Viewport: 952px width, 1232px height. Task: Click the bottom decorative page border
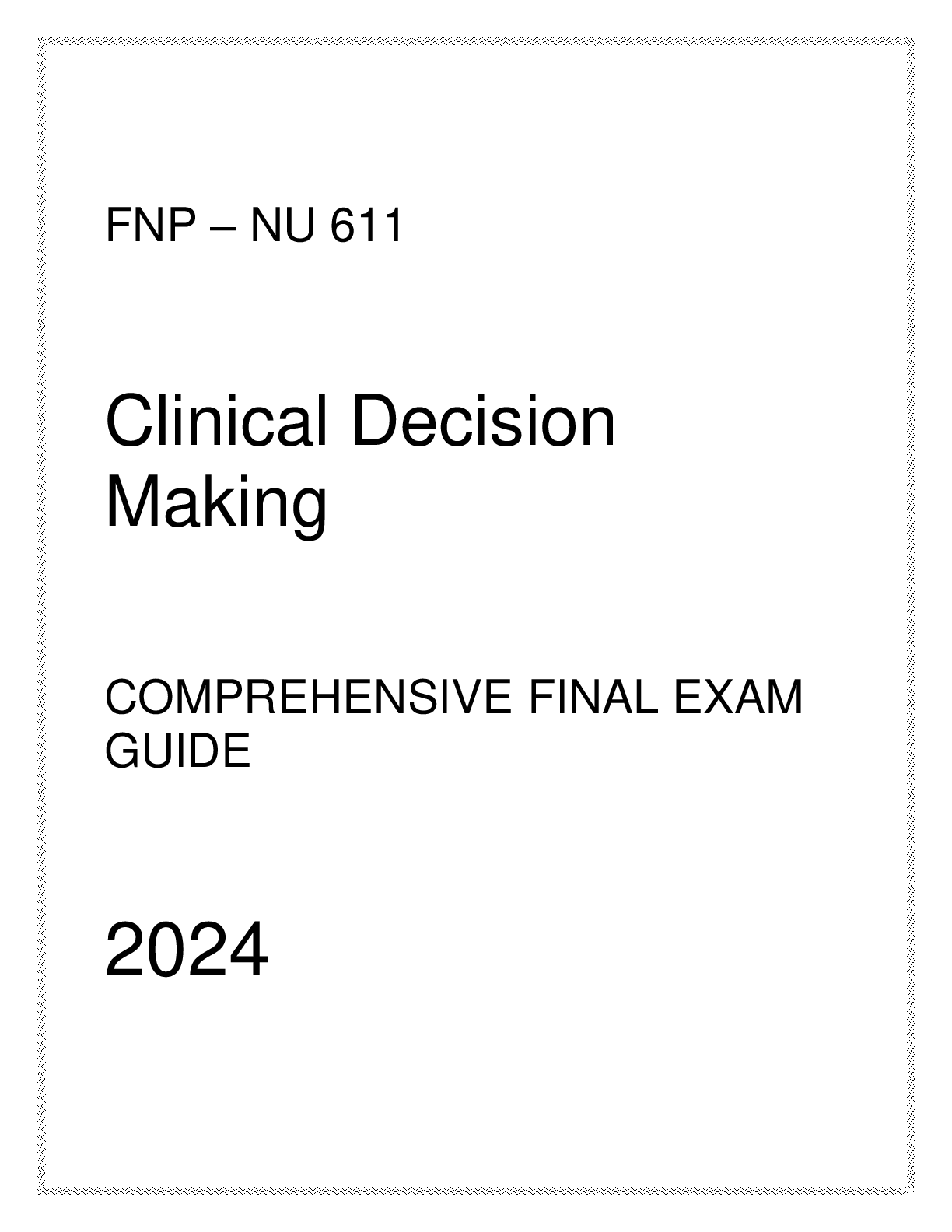(476, 1191)
